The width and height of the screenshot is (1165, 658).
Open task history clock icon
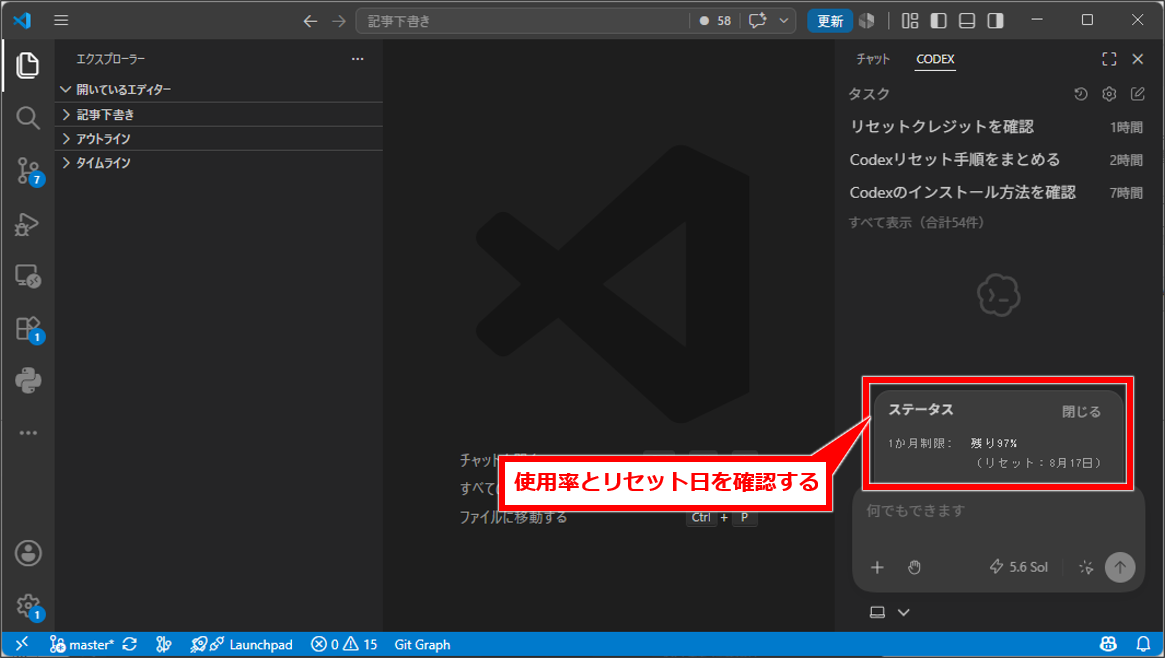coord(1081,94)
